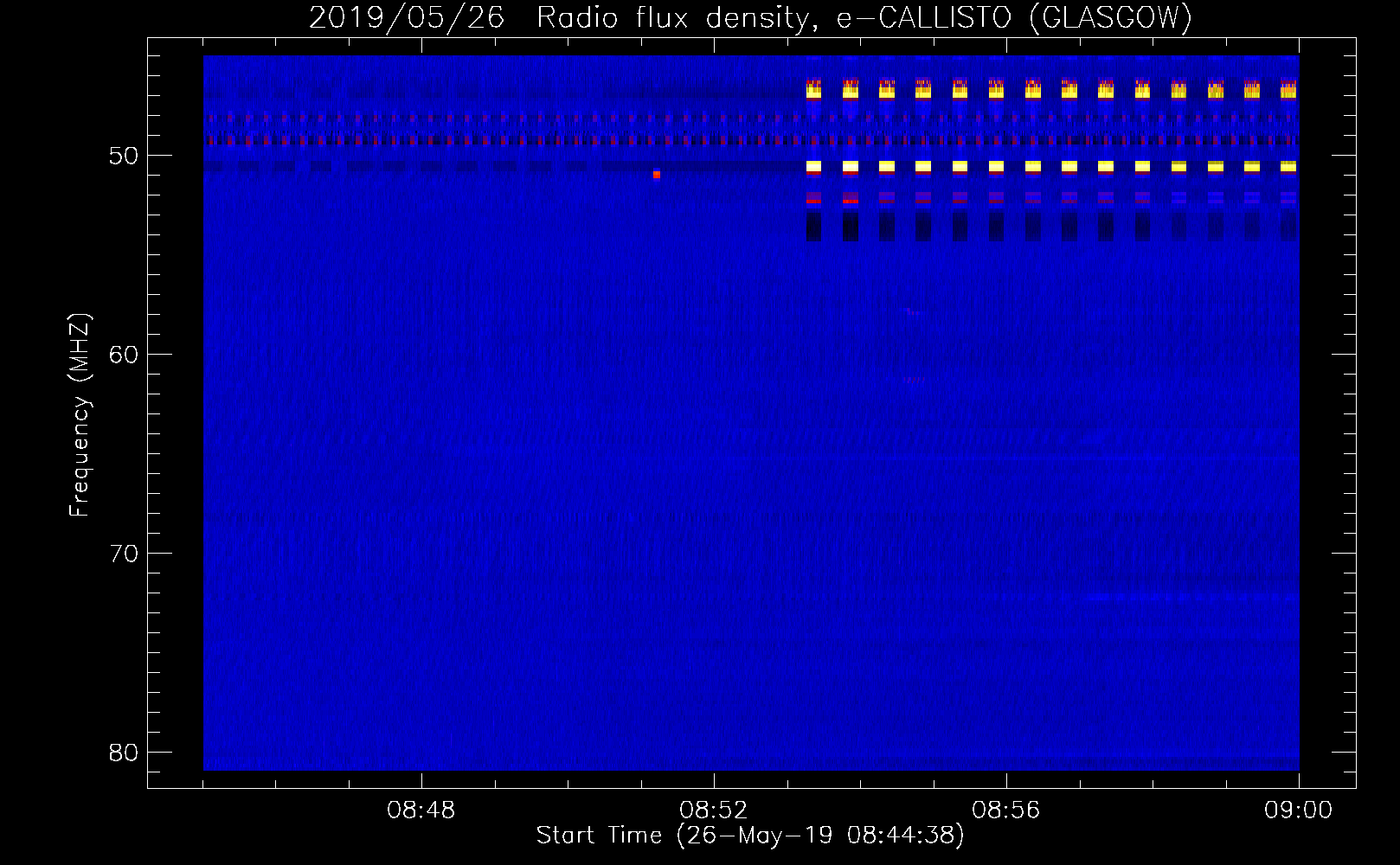Click the 08:56 time tick label

click(x=1006, y=811)
